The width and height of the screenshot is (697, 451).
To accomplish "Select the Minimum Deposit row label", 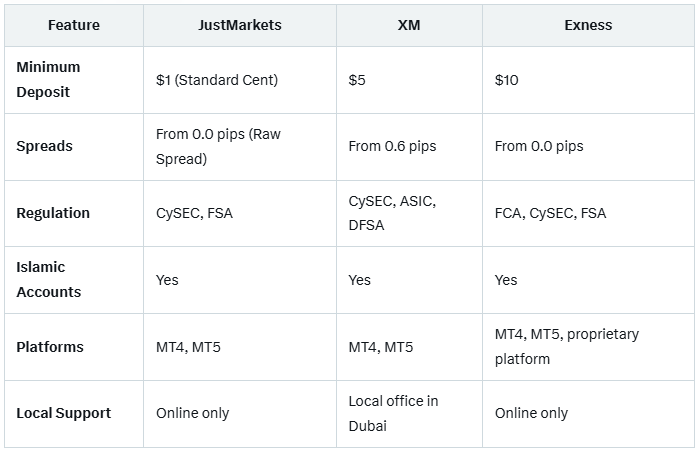I will point(48,80).
